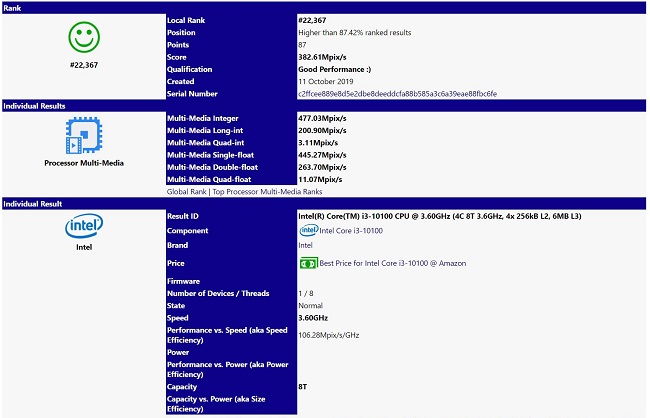Click 'Number of Devices / Threads' label
Screen dimensions: 650x418
coord(218,294)
